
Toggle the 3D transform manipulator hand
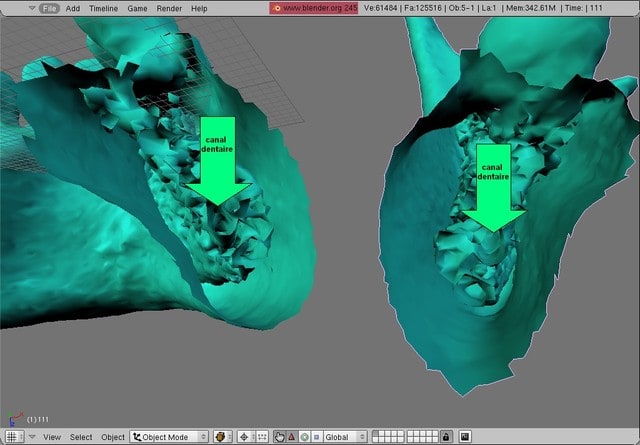tap(280, 437)
